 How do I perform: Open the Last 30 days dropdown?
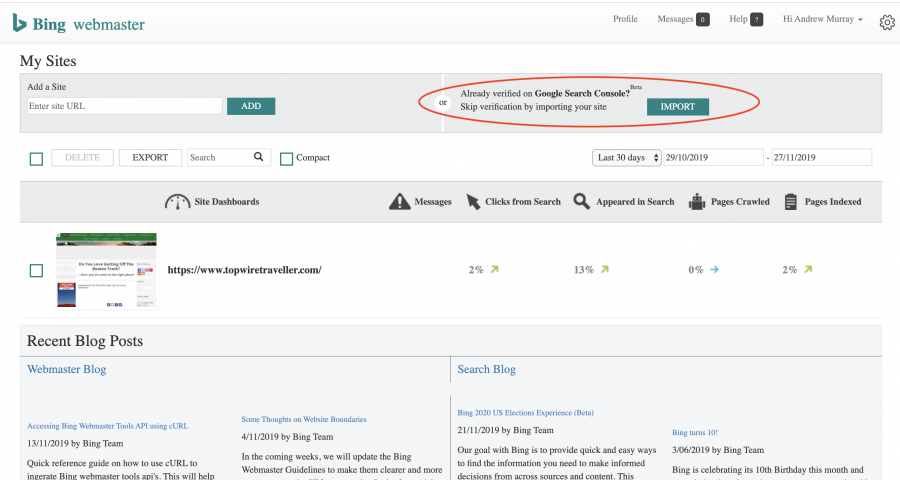[626, 157]
